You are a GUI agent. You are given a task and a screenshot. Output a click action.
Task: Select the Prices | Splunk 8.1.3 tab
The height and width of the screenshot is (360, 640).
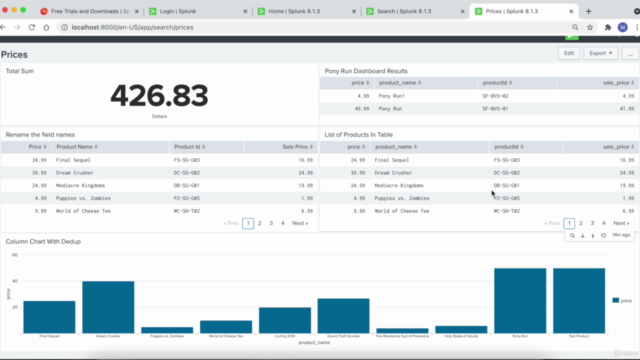coord(524,11)
